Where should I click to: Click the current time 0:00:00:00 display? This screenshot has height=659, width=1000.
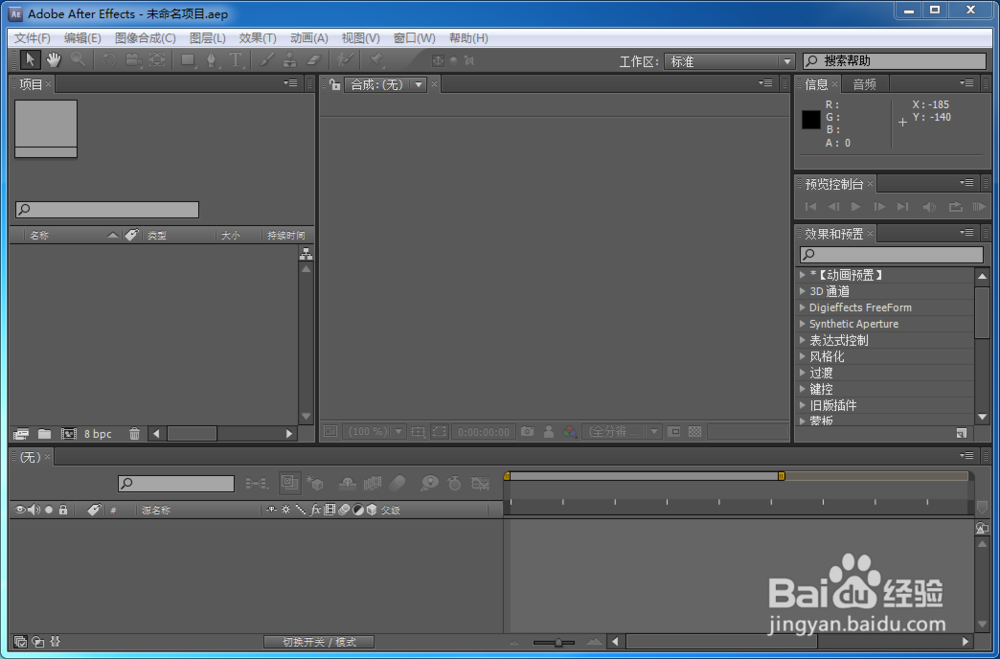[484, 432]
